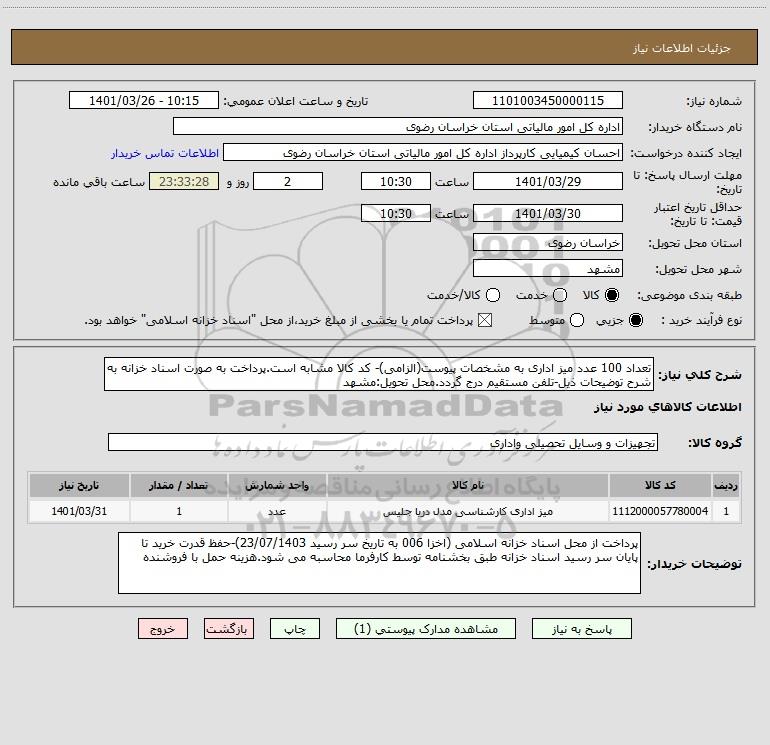This screenshot has height=745, width=770.
Task: Click the request creator field احسان کیمیایی
Action: pyautogui.click(x=423, y=153)
